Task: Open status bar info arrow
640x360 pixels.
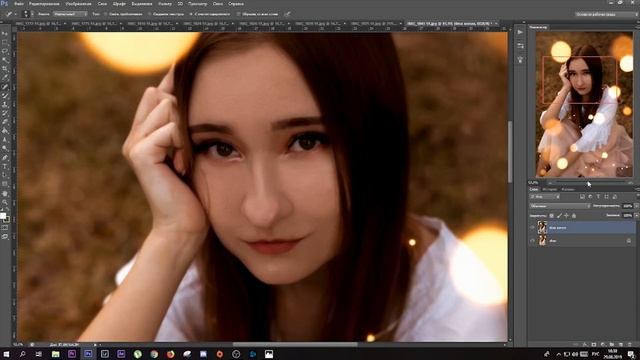Action: [95, 345]
